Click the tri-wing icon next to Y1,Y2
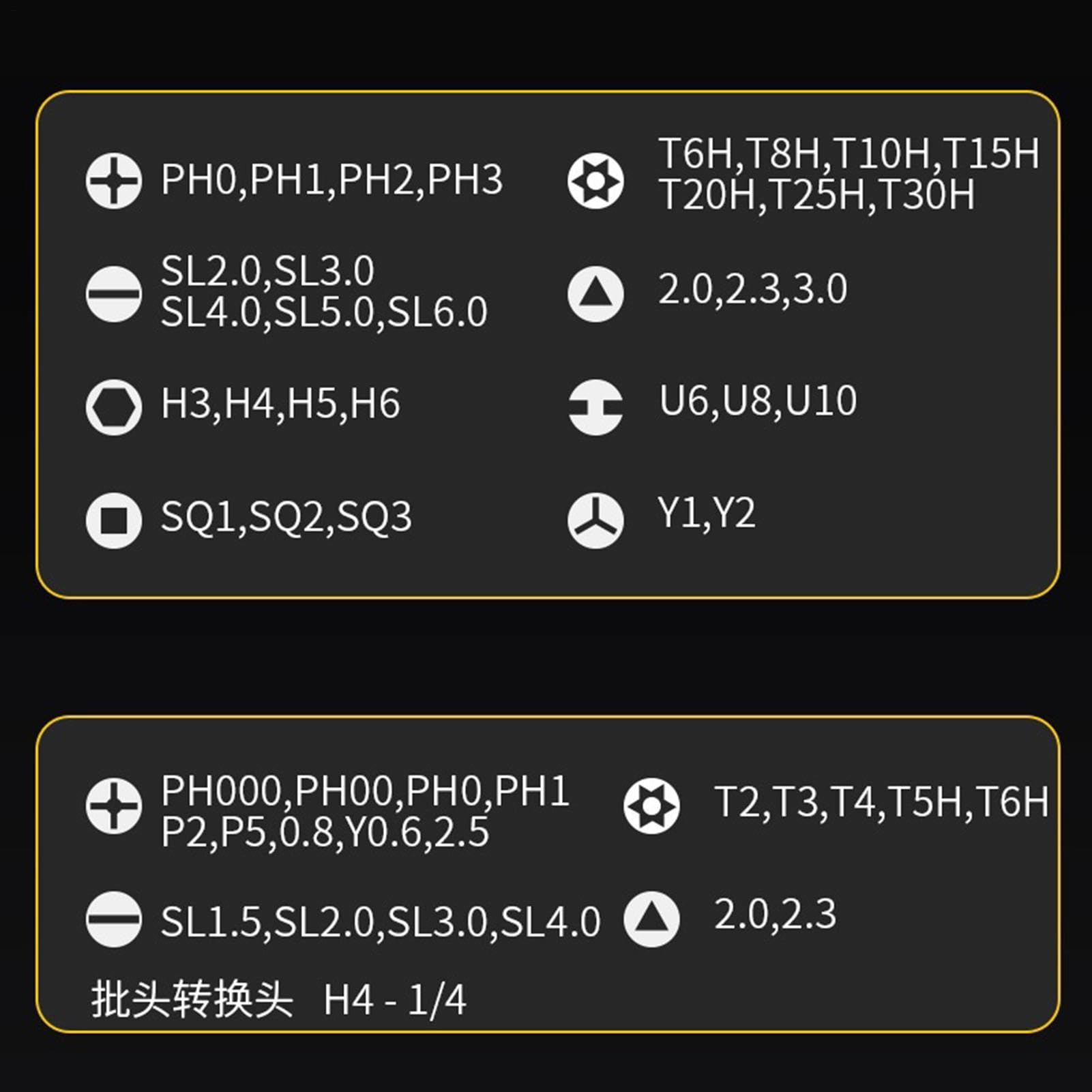 pos(595,520)
